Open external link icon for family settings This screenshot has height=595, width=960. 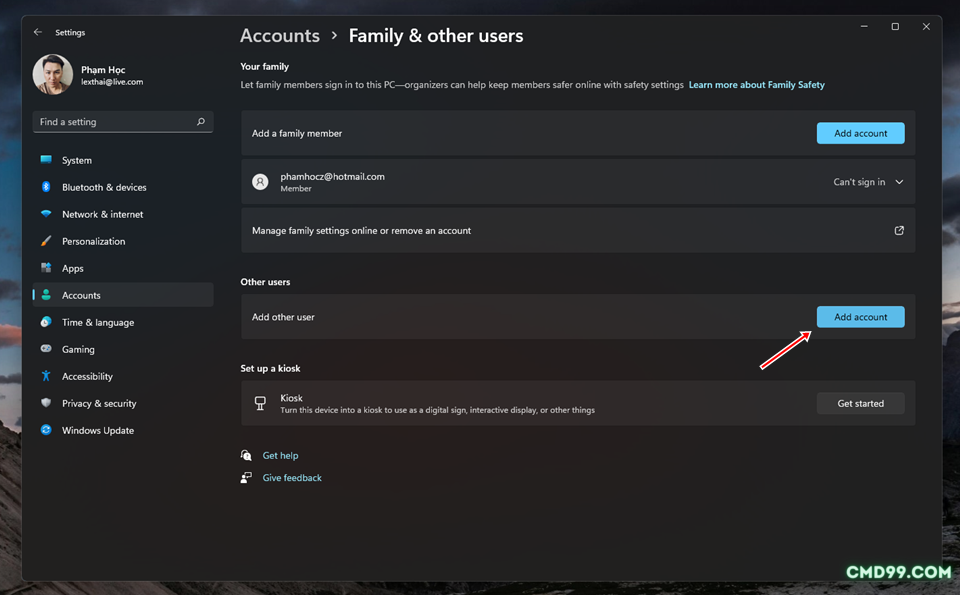[899, 230]
